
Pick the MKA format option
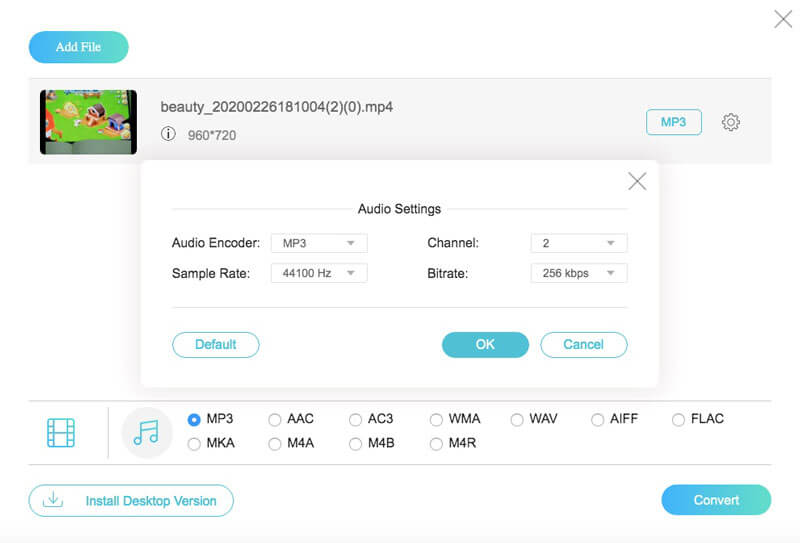[x=194, y=444]
